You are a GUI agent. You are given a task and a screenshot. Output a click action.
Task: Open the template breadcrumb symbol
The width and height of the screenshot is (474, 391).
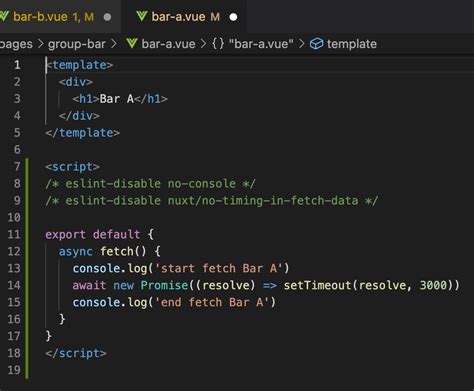pos(352,44)
